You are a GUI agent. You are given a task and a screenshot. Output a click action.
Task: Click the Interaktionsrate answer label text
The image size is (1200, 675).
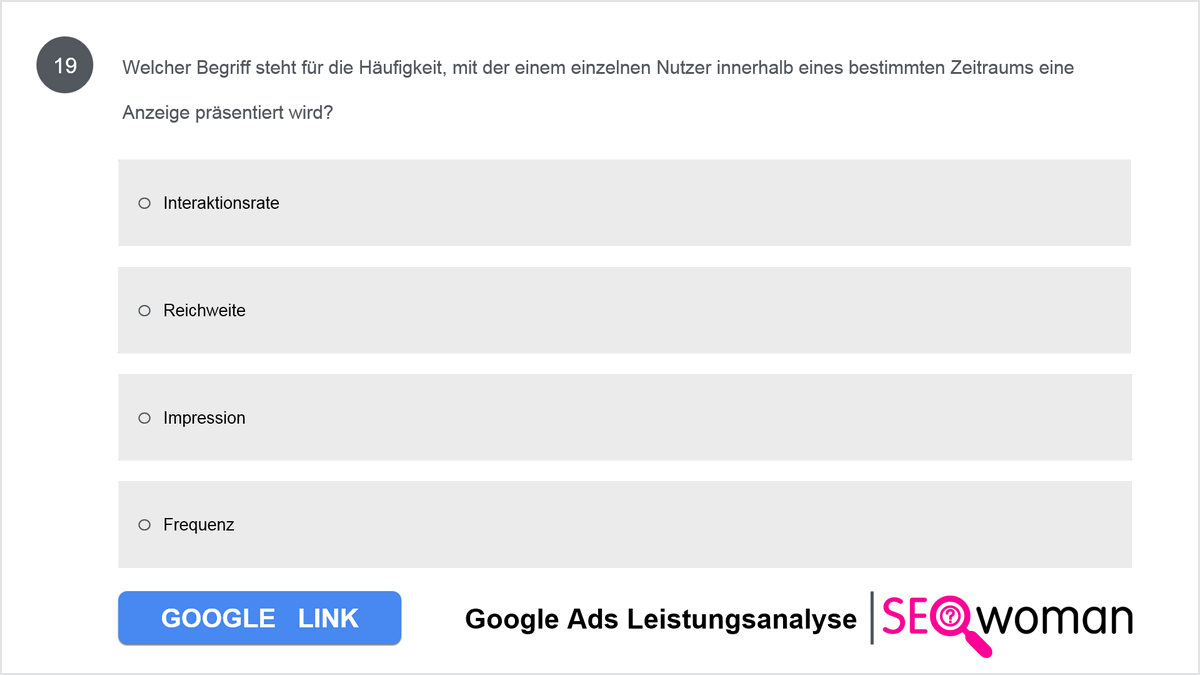[221, 203]
